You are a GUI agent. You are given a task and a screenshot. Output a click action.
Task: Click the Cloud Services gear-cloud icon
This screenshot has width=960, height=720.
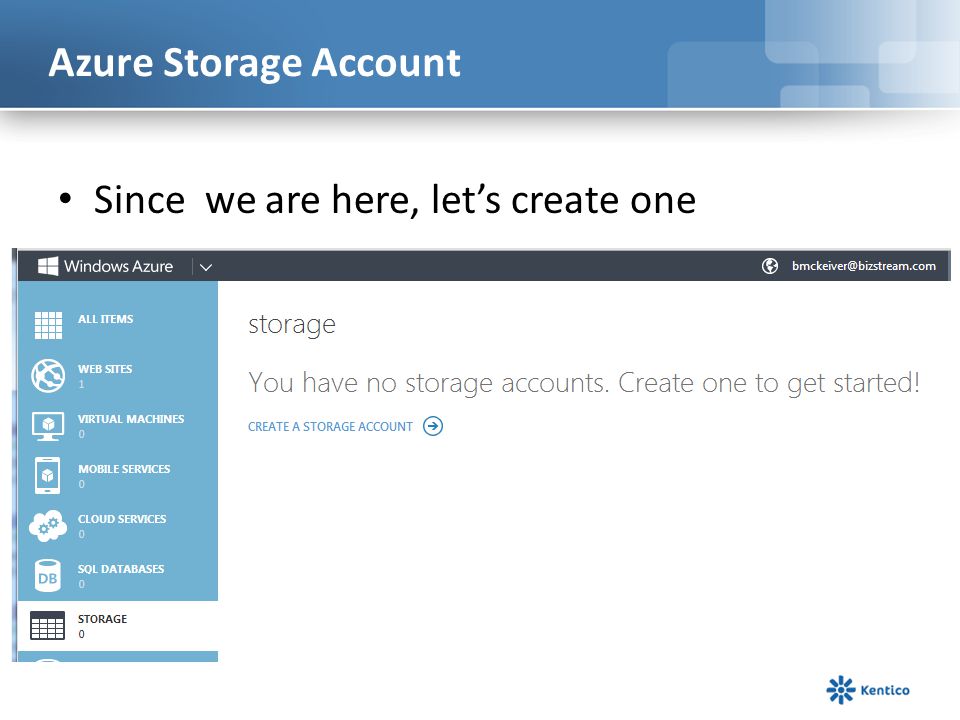[x=48, y=525]
